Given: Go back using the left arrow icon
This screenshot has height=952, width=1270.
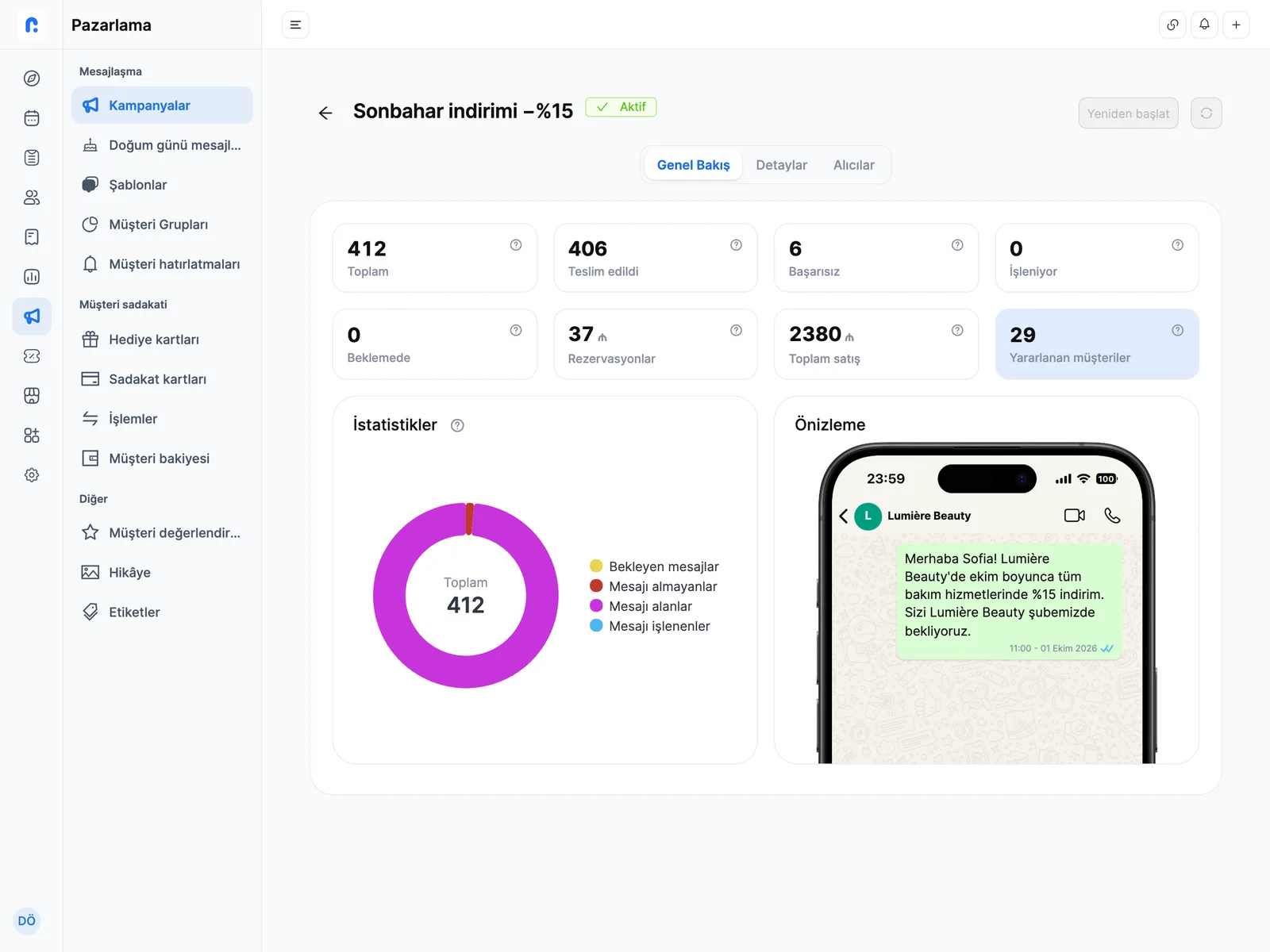Looking at the screenshot, I should click(325, 113).
